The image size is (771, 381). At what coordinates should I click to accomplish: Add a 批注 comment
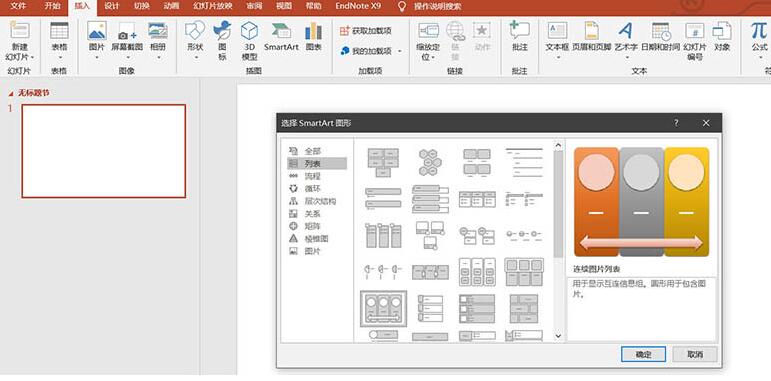pyautogui.click(x=519, y=30)
